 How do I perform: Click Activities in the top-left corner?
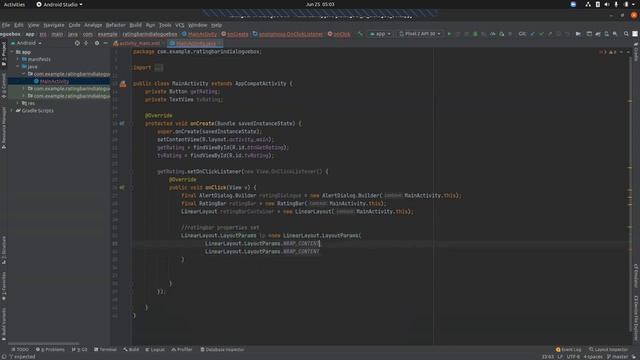[x=14, y=4]
